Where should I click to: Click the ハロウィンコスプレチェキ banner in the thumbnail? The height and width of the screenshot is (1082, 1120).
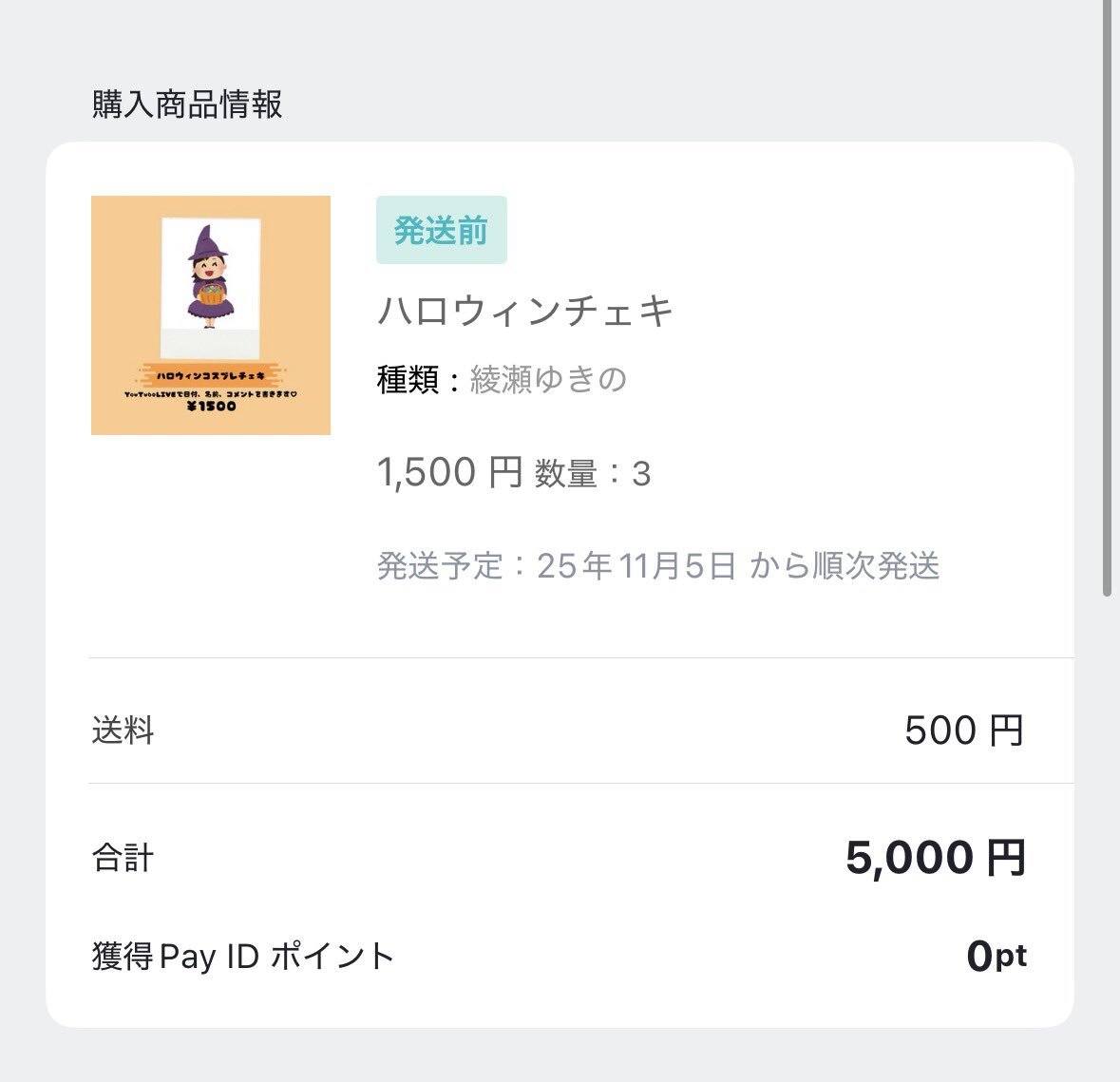pyautogui.click(x=211, y=376)
